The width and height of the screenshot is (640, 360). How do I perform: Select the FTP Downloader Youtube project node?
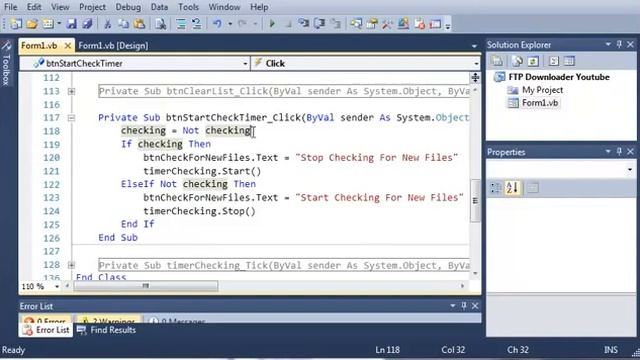pos(552,77)
